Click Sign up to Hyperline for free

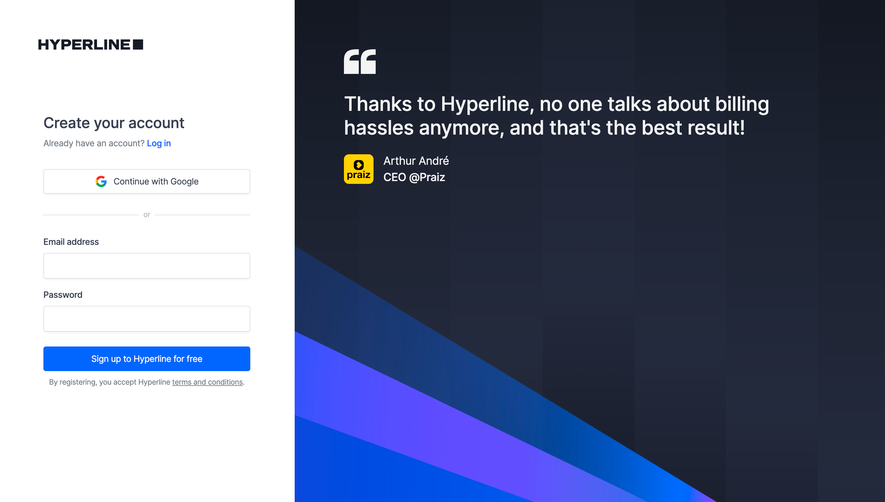click(147, 359)
